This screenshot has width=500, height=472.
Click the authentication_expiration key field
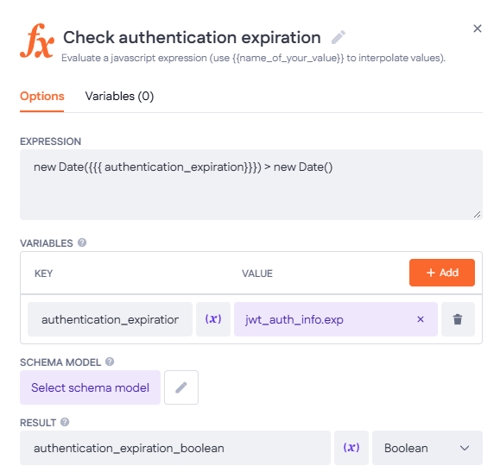click(110, 319)
